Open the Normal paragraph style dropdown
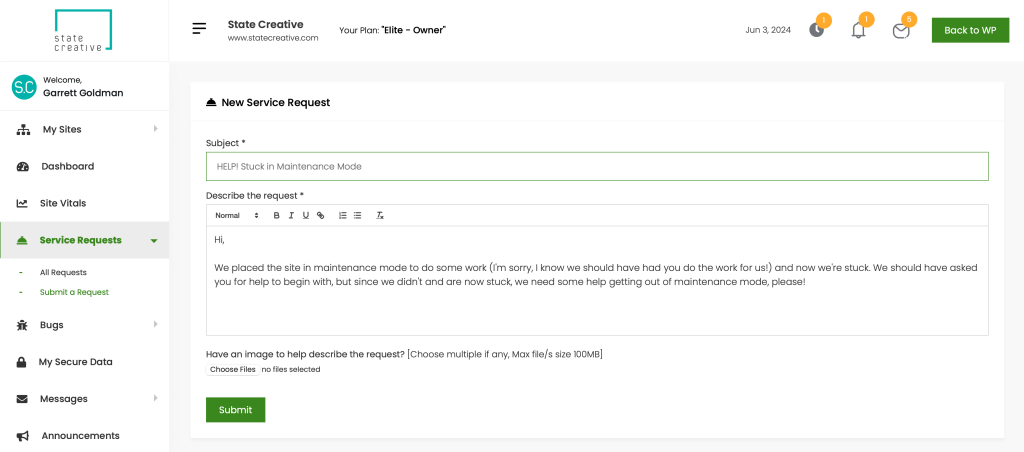The image size is (1024, 452). click(237, 216)
